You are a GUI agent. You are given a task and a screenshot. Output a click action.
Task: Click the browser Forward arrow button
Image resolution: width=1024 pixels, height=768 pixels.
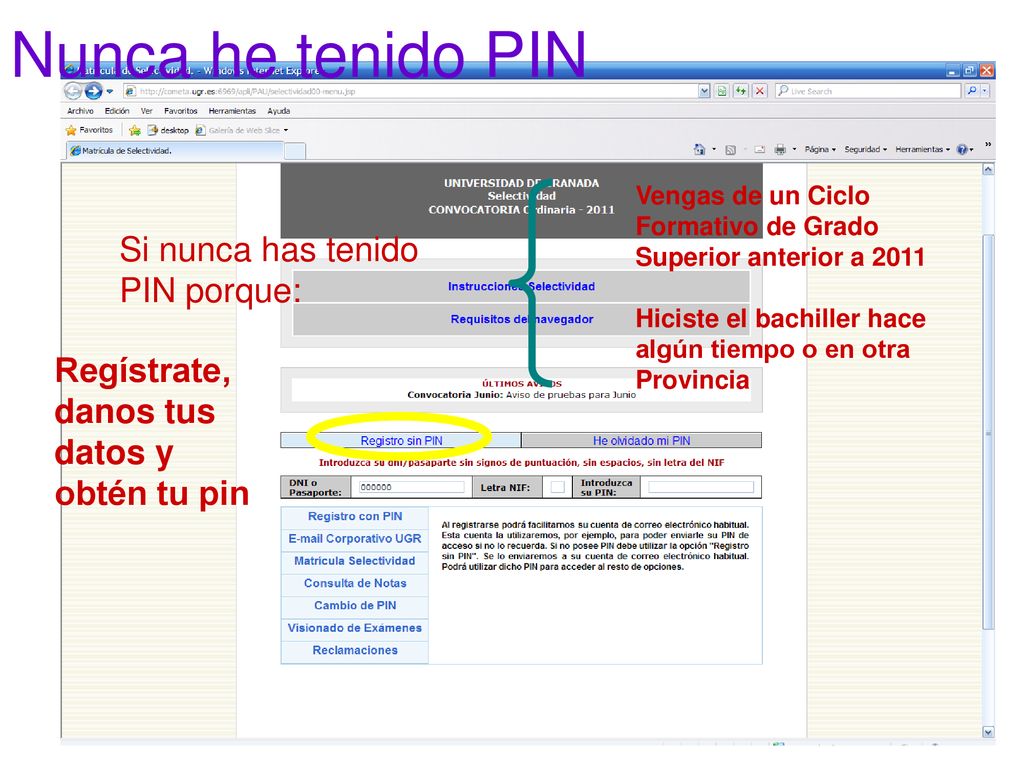[93, 91]
